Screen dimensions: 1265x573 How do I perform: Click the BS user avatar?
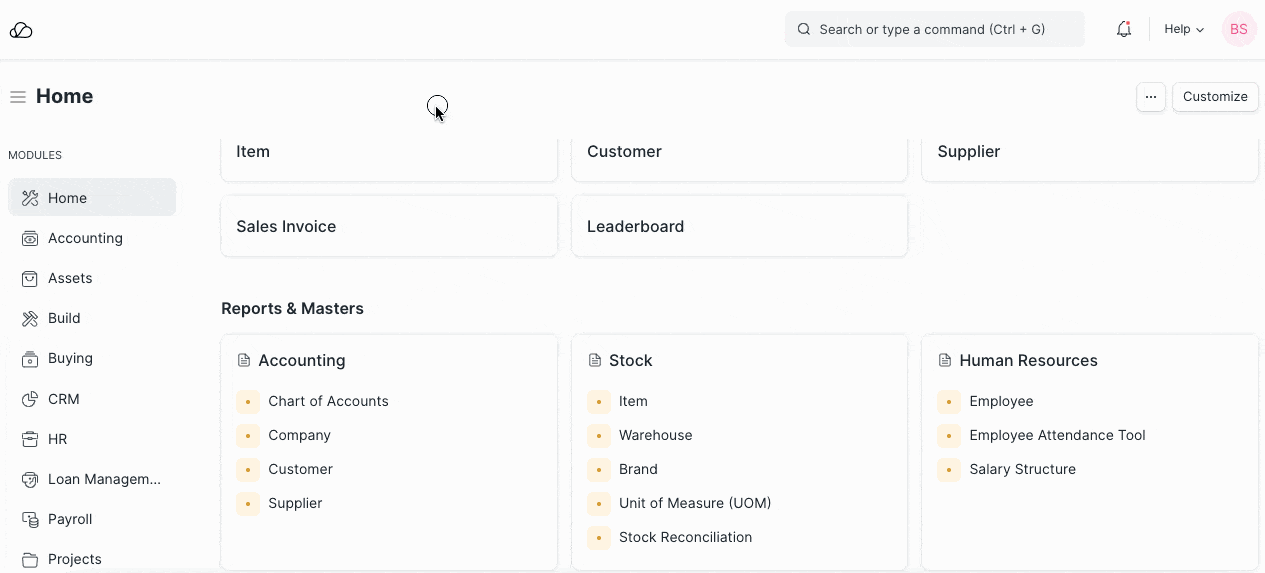point(1238,30)
